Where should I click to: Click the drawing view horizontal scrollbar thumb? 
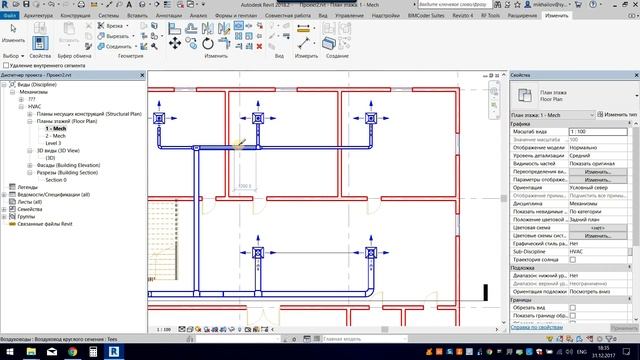tap(385, 329)
